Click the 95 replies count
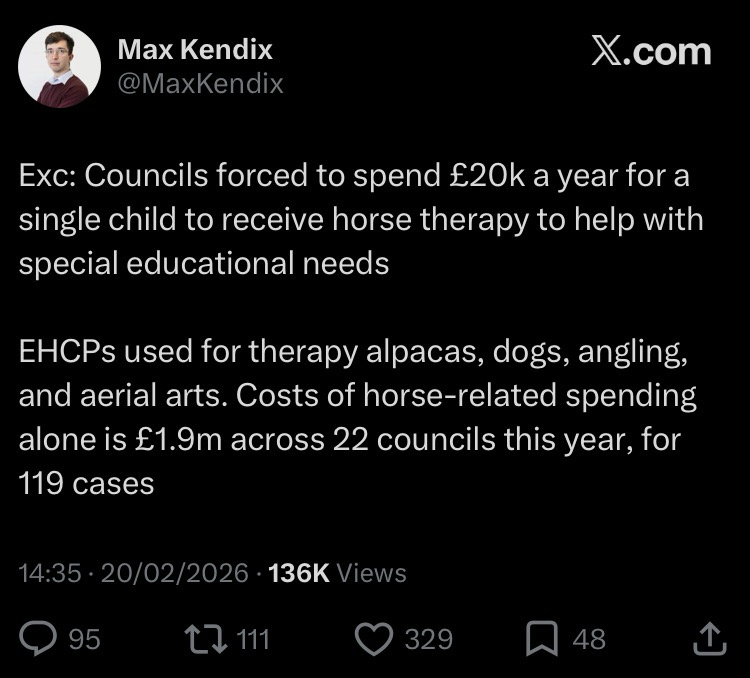 [84, 639]
